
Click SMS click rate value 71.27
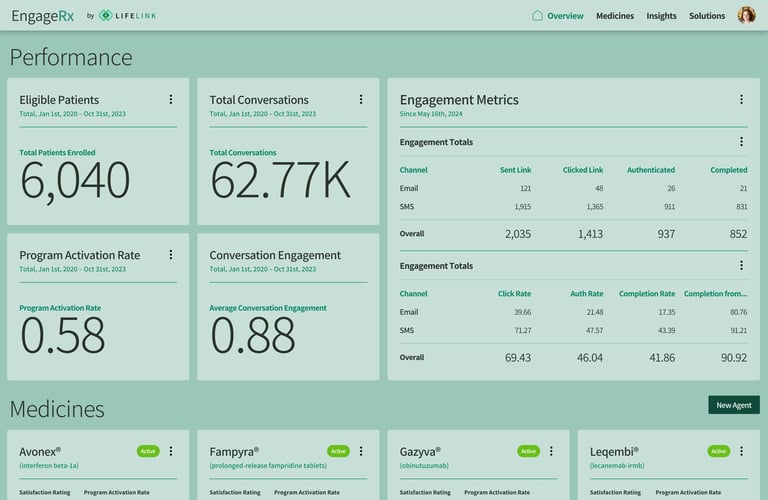pyautogui.click(x=523, y=331)
